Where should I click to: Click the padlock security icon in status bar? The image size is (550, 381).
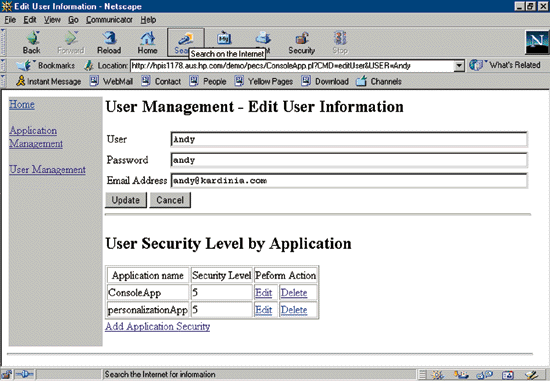pos(6,375)
